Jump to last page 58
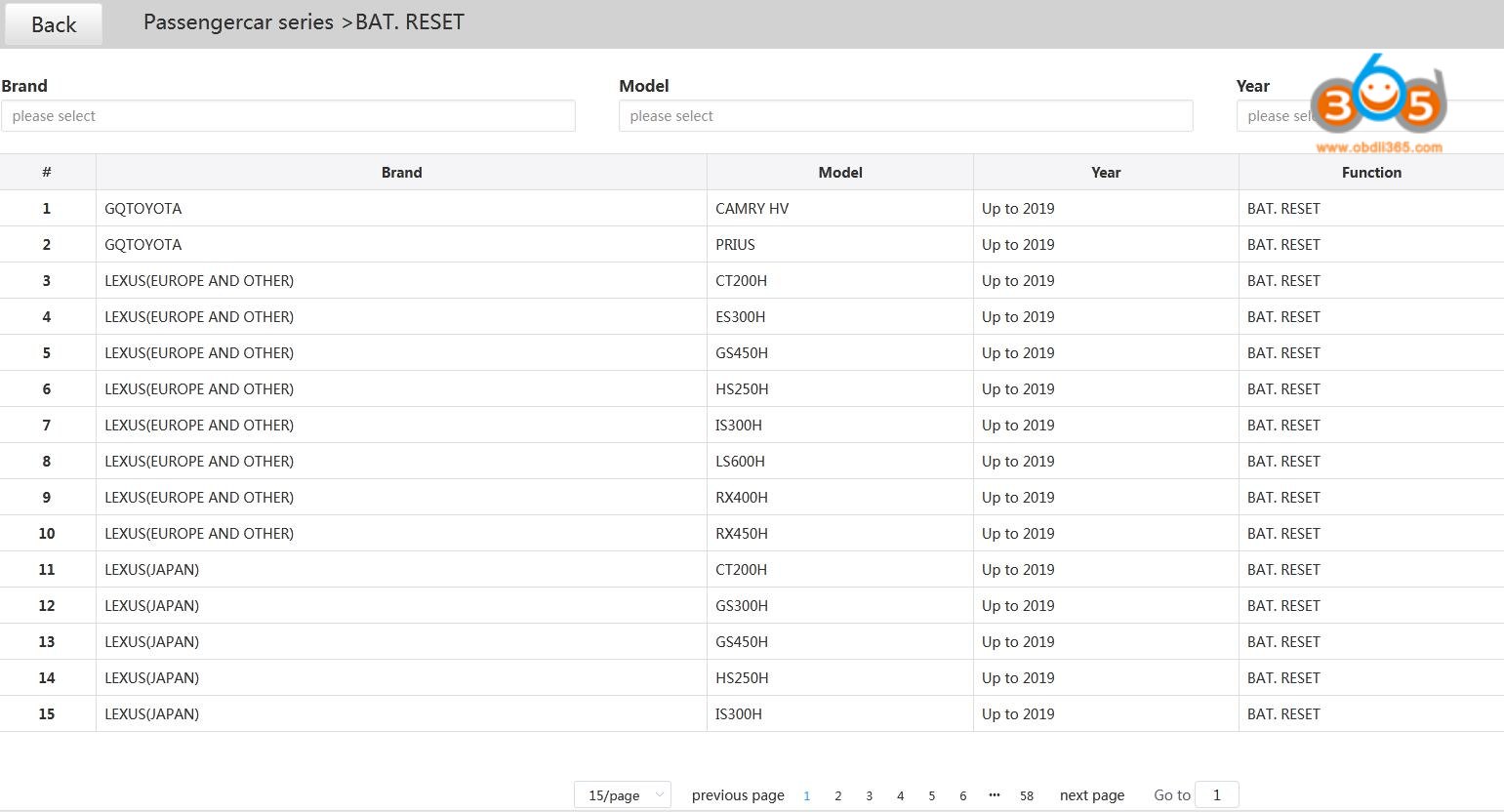This screenshot has width=1504, height=812. click(1027, 795)
